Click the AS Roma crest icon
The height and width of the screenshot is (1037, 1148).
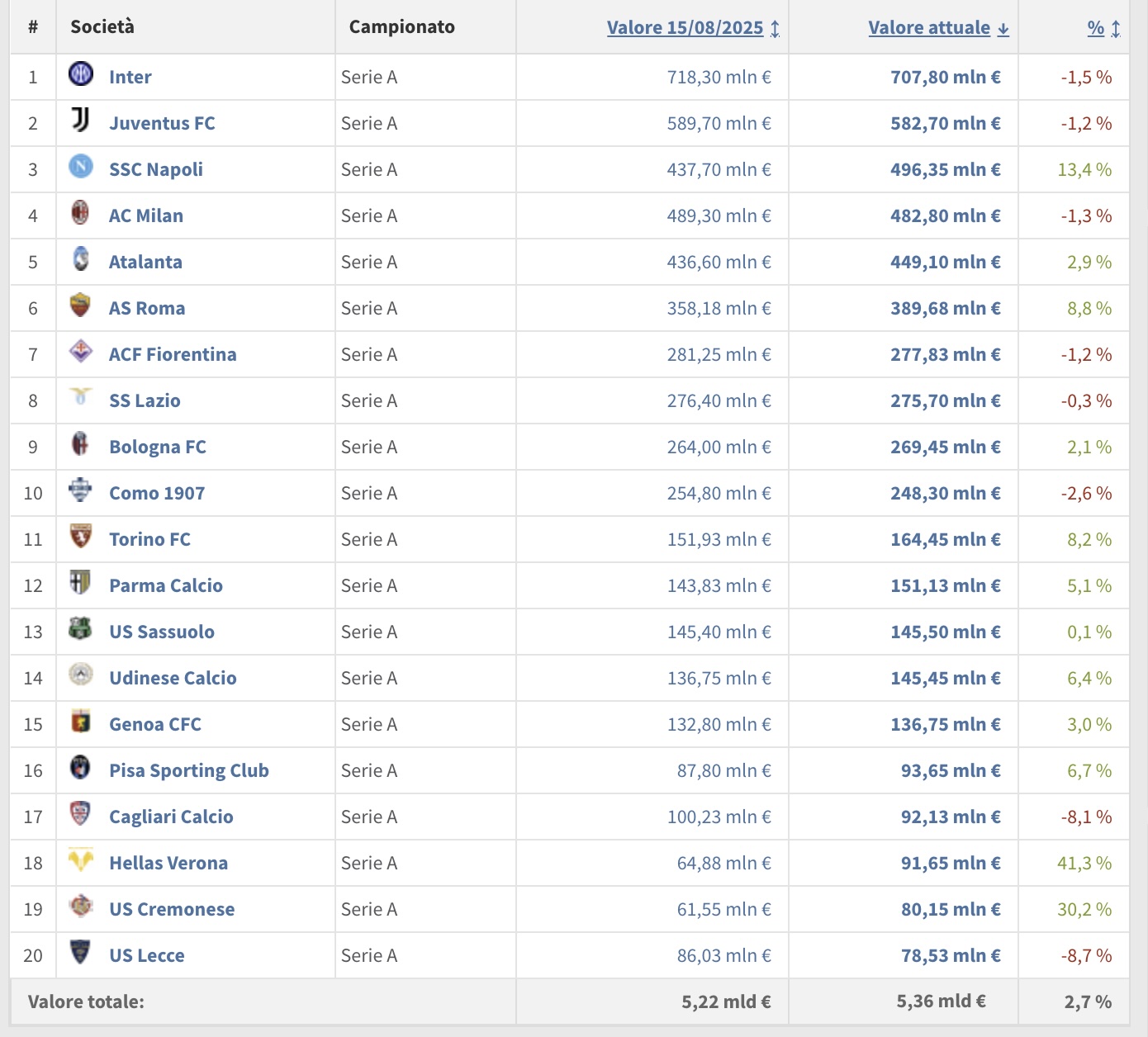80,305
